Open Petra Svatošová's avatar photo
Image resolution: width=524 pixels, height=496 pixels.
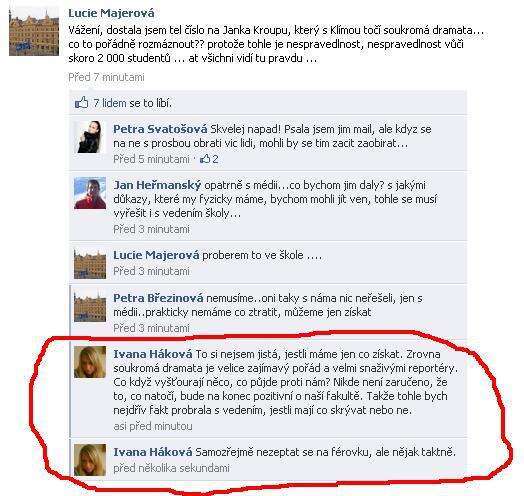tap(90, 137)
